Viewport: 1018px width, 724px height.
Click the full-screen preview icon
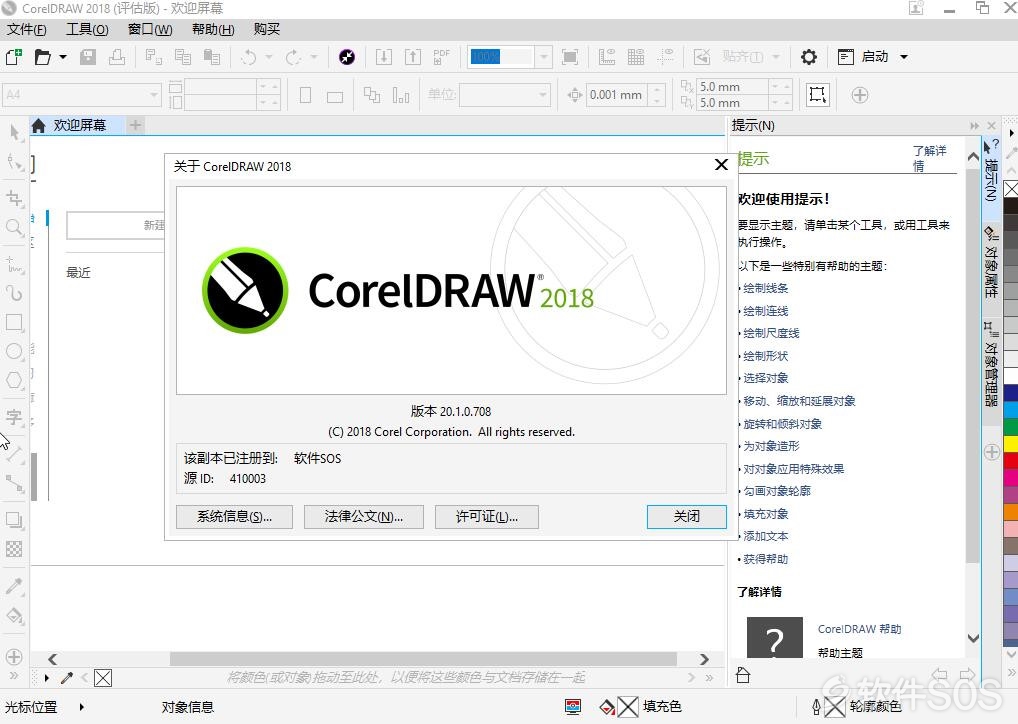(x=569, y=57)
